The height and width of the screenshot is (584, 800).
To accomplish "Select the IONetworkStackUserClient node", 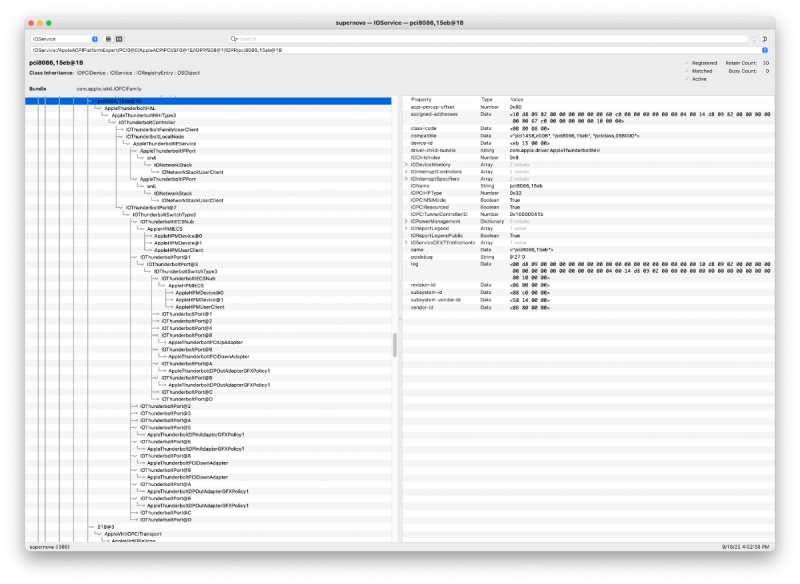I will click(191, 172).
